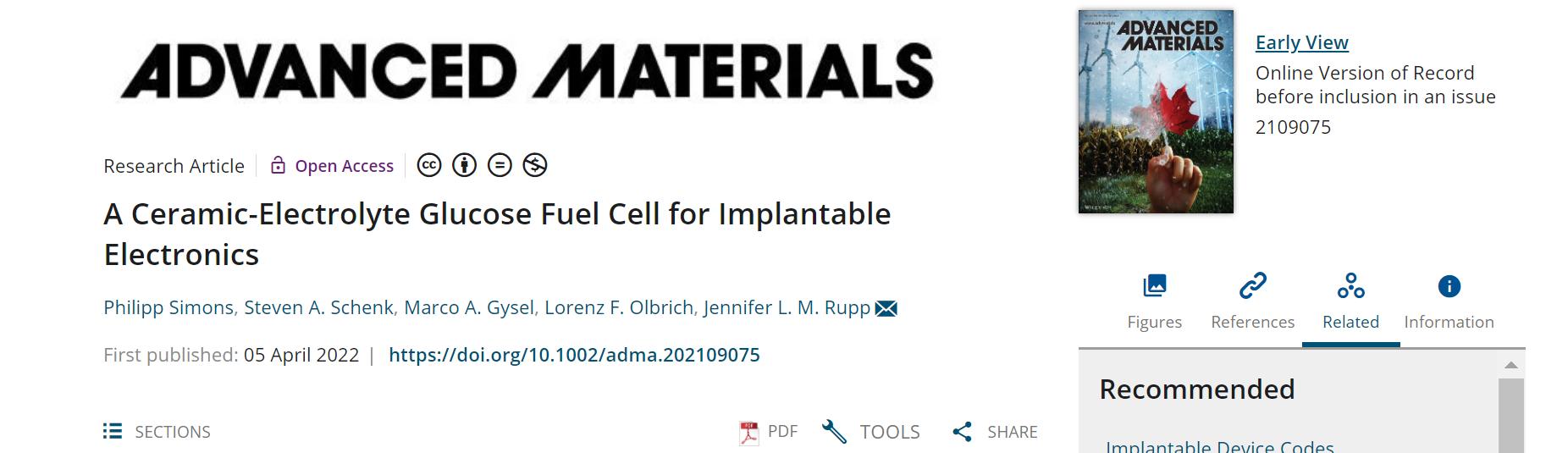Click author Jennifer L. M. Rupp
Image resolution: width=1568 pixels, height=453 pixels.
click(x=787, y=307)
